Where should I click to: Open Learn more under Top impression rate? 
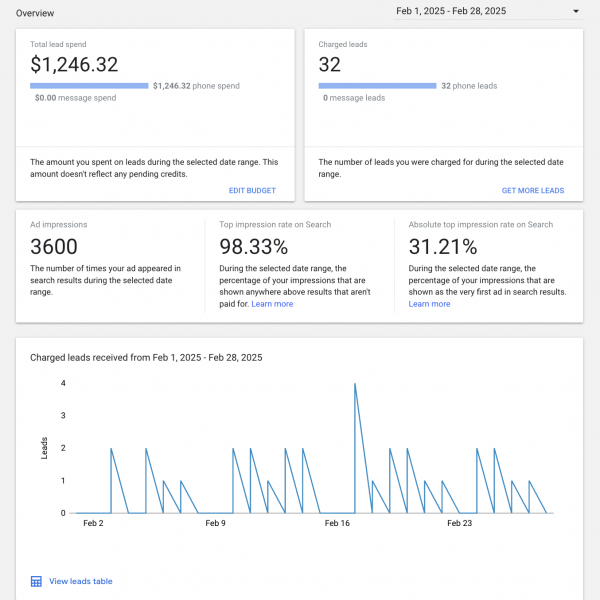coord(272,304)
